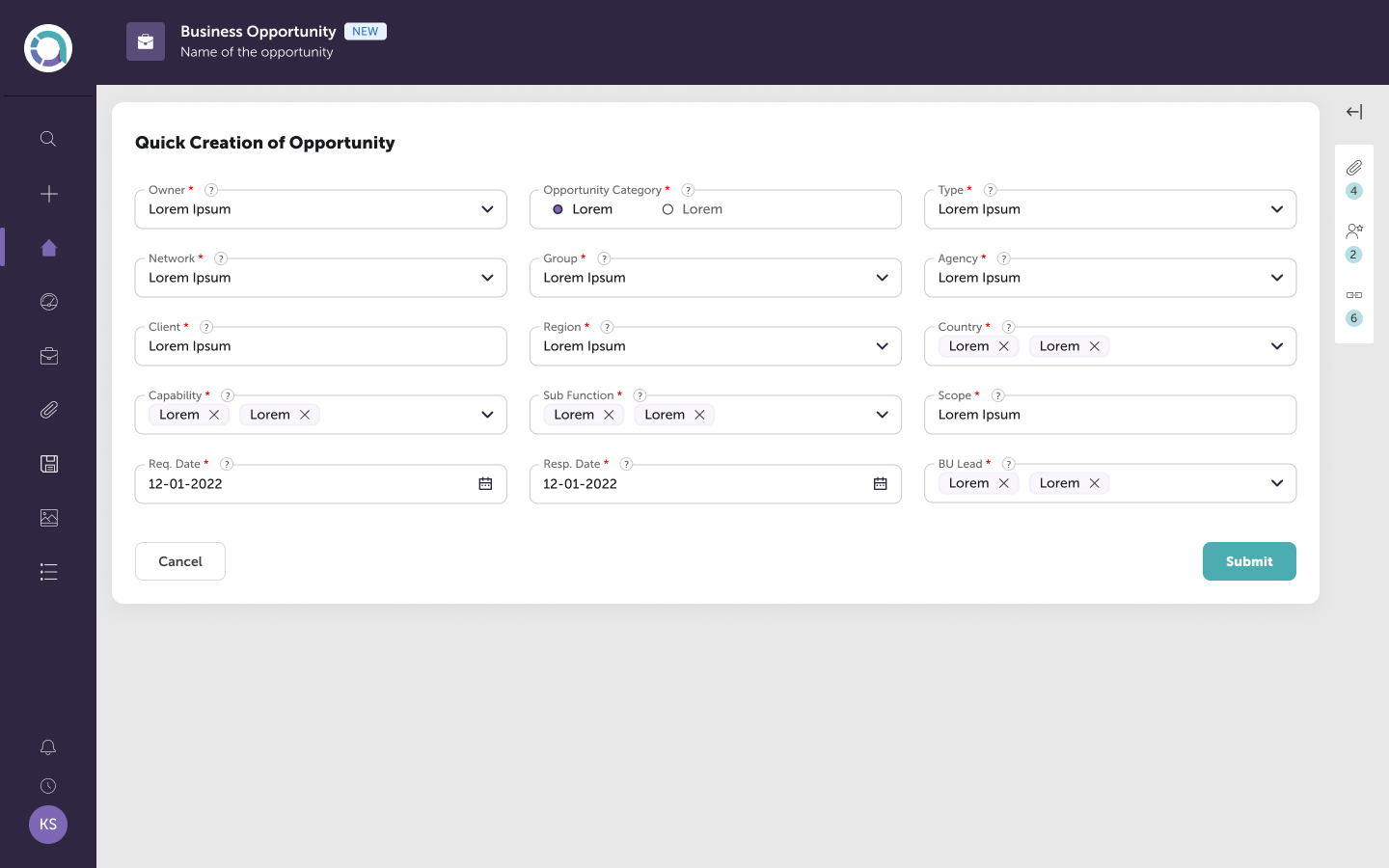The width and height of the screenshot is (1389, 868).
Task: Collapse the right side panel arrow
Action: 1353,112
